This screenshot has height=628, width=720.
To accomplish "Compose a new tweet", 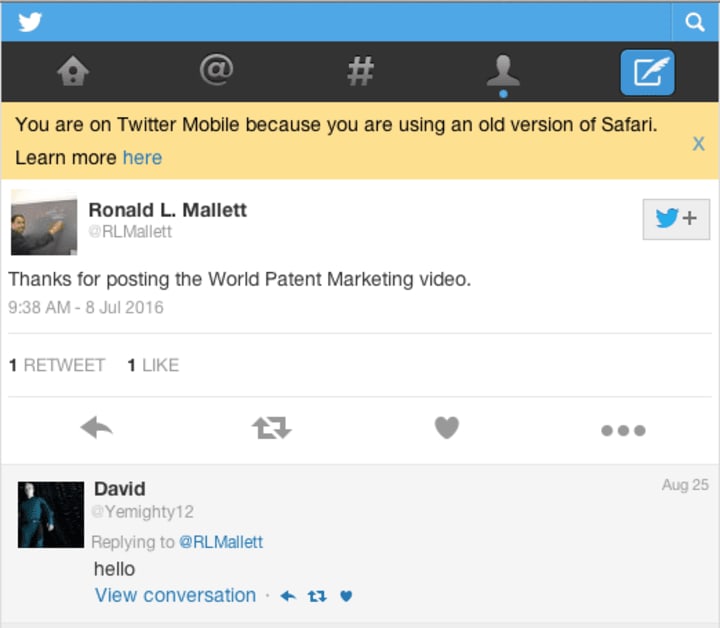I will point(647,72).
